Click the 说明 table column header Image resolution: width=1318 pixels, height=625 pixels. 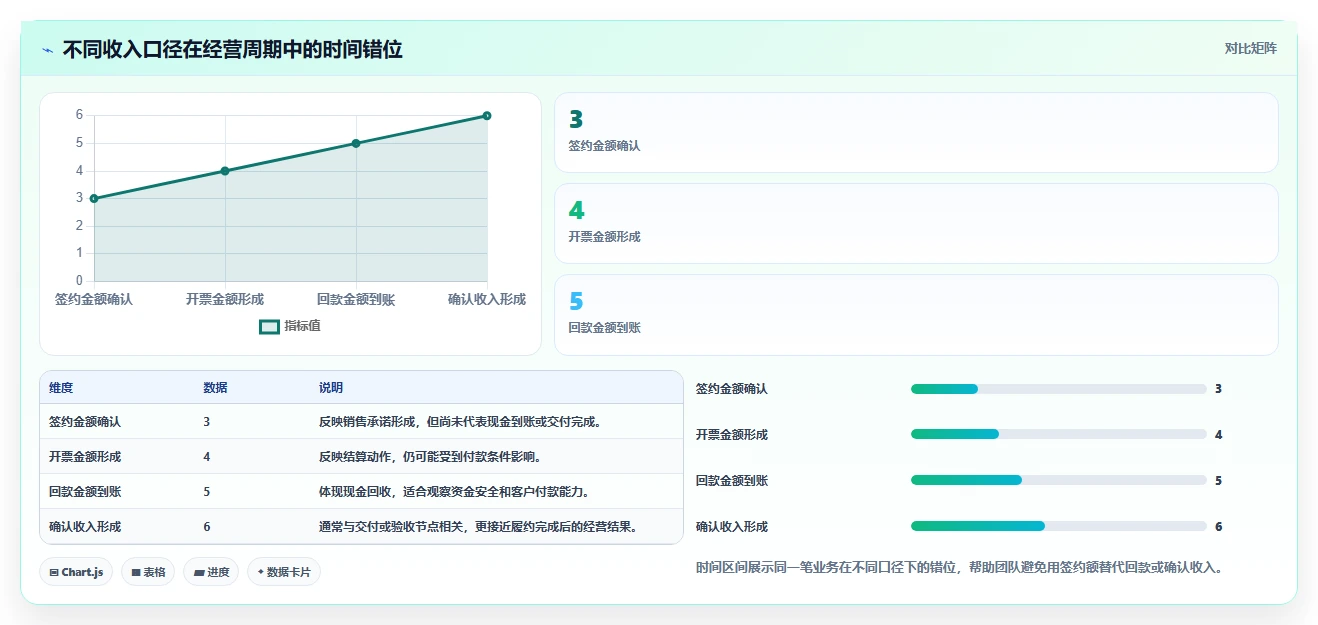331,388
